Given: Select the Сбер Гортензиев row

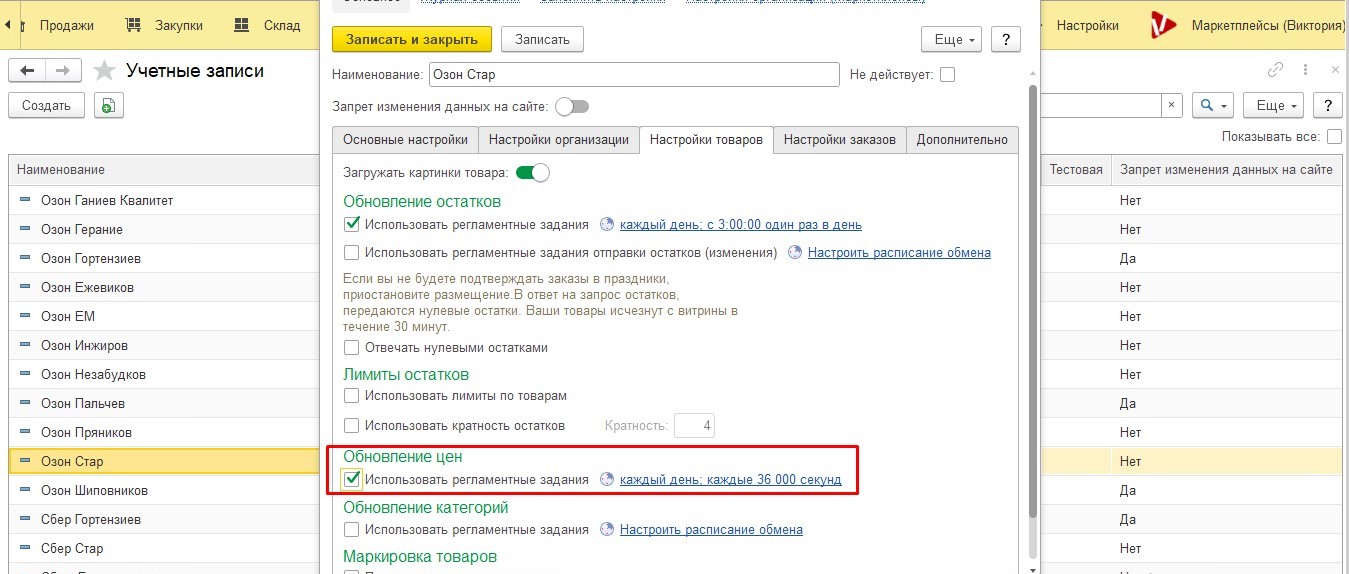Looking at the screenshot, I should 164,520.
